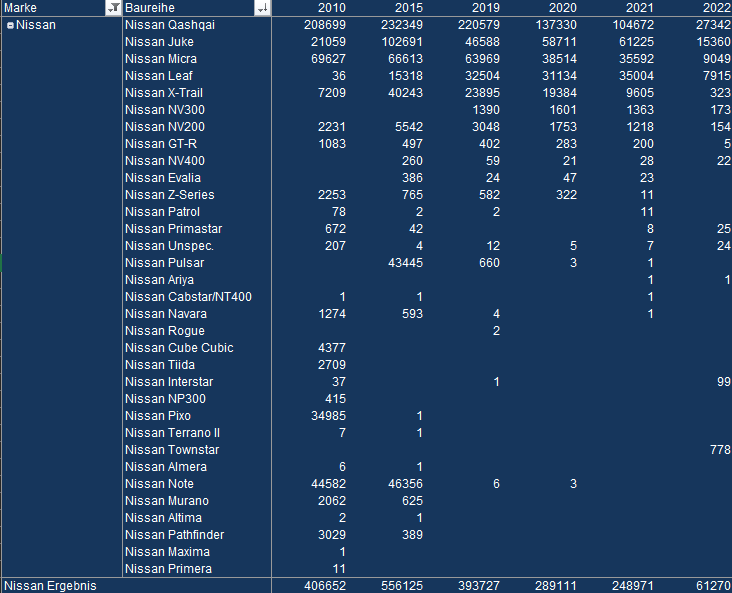
Task: Select the Nissan Pathfinder row label
Action: click(x=175, y=535)
